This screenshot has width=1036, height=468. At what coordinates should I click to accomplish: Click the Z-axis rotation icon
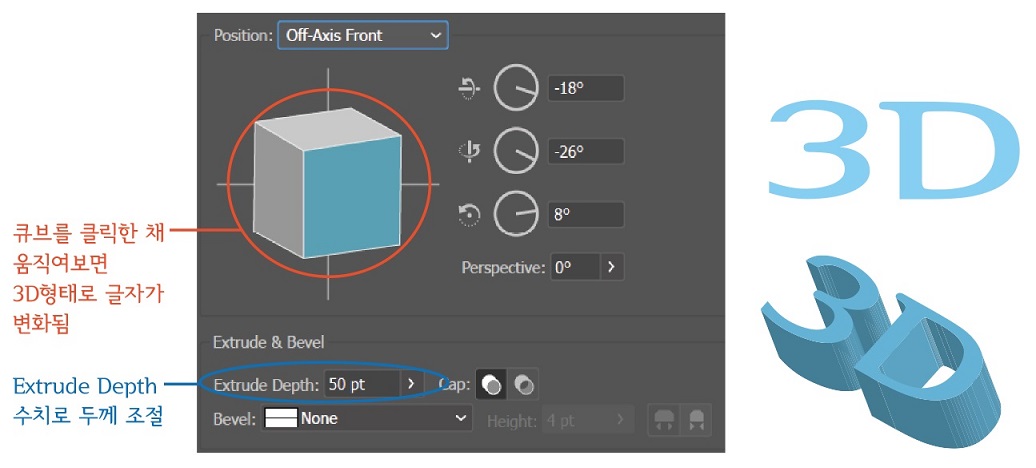point(468,215)
